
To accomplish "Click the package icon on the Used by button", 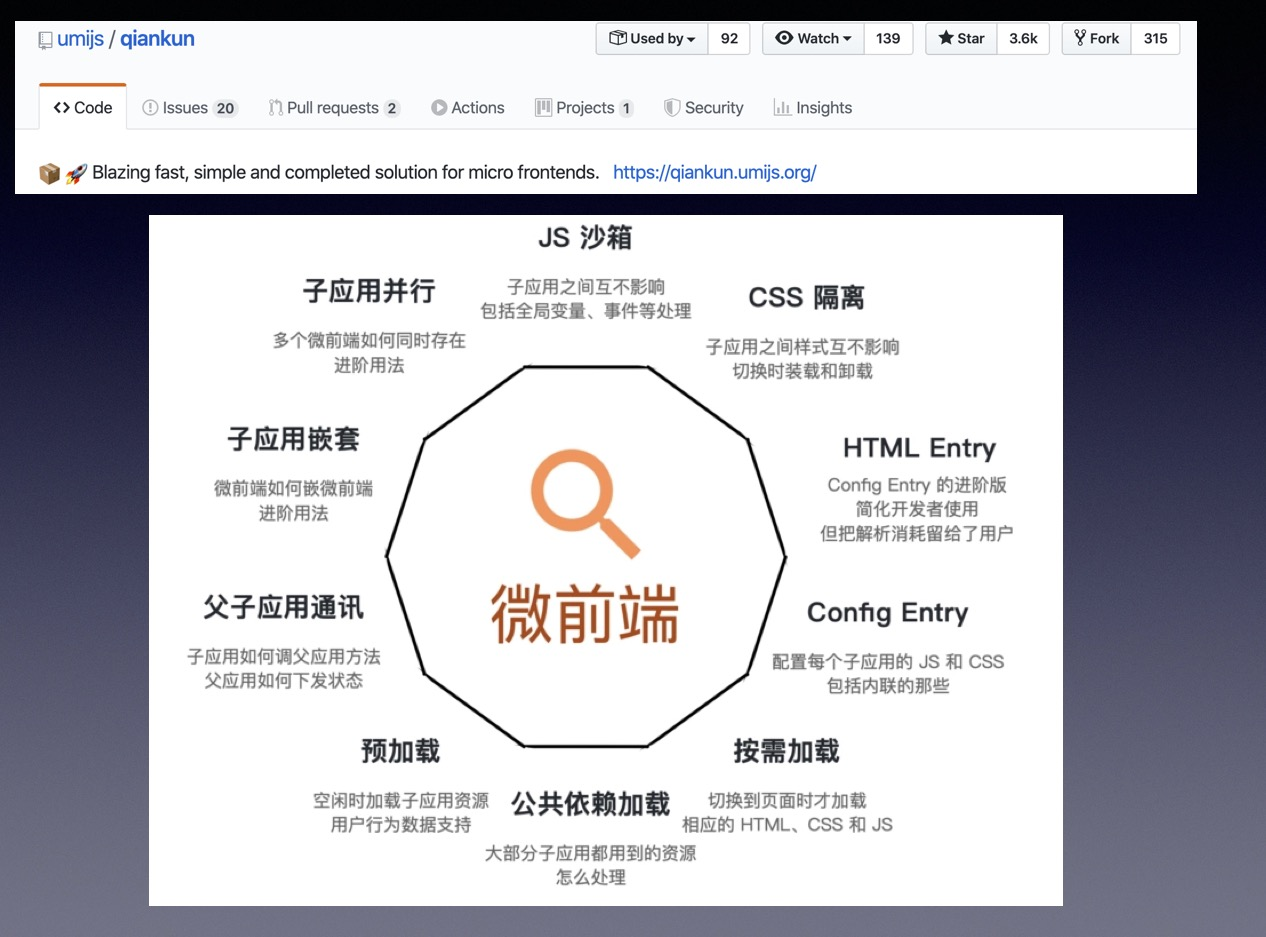I will click(x=620, y=39).
